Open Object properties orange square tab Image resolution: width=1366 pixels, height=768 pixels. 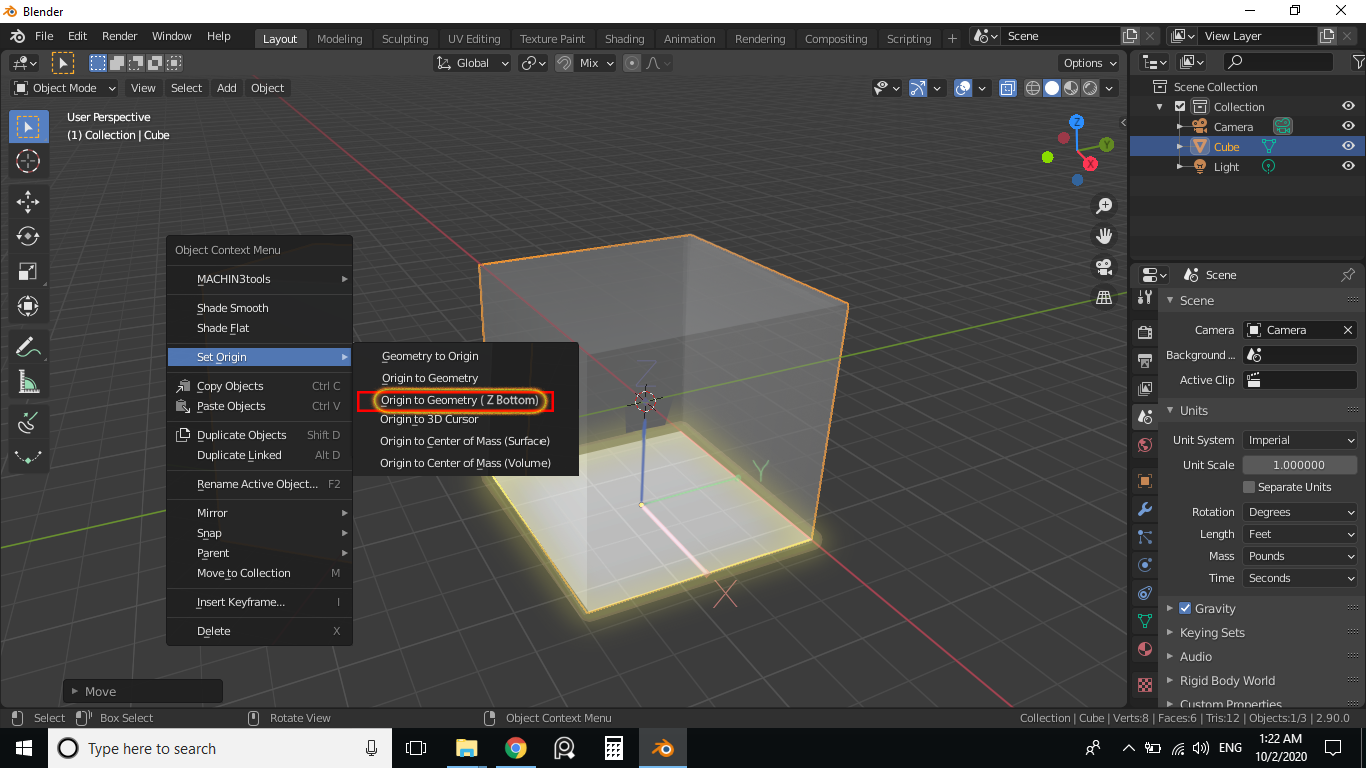[x=1145, y=481]
